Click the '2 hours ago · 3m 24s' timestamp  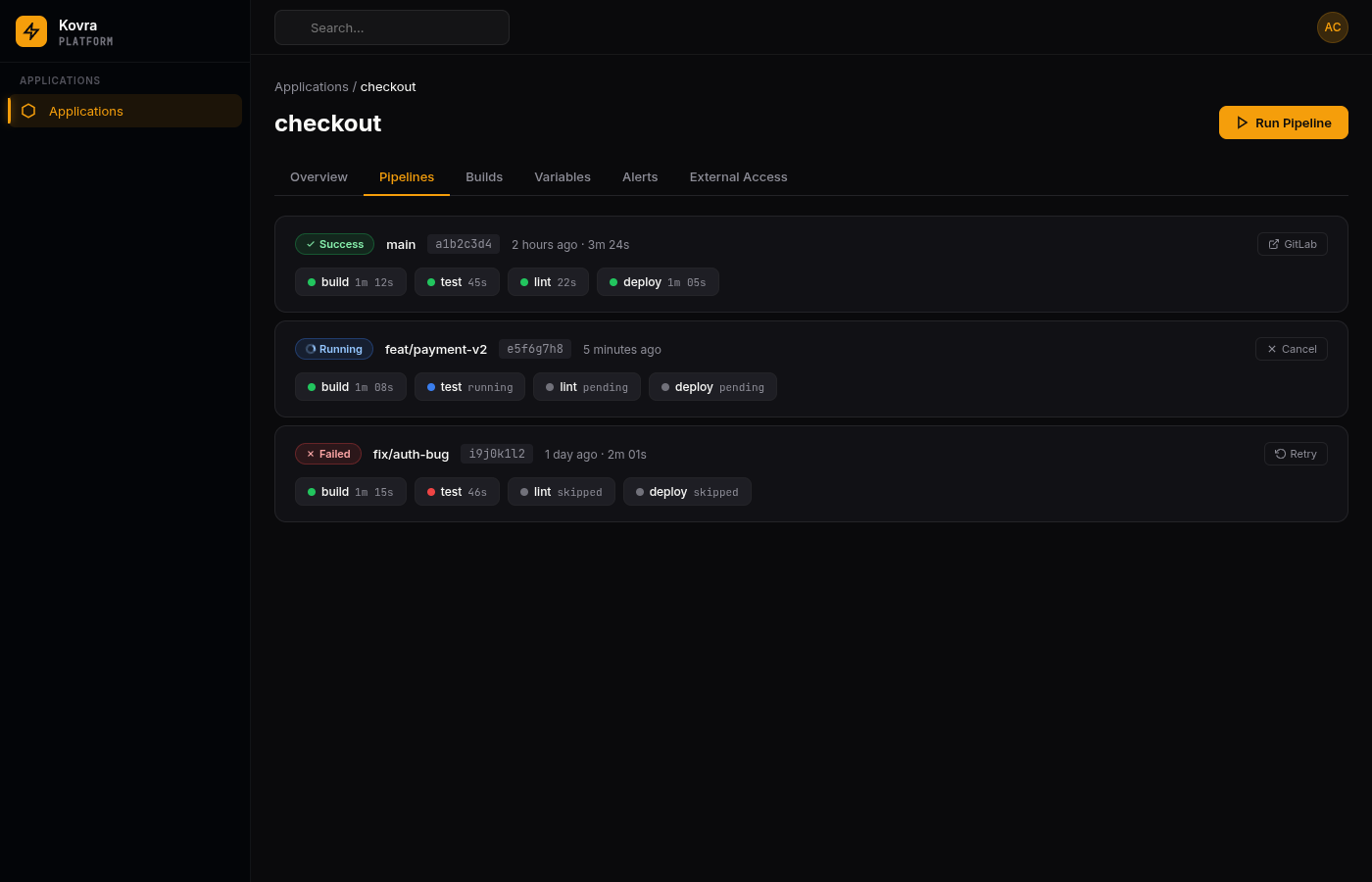click(x=570, y=244)
